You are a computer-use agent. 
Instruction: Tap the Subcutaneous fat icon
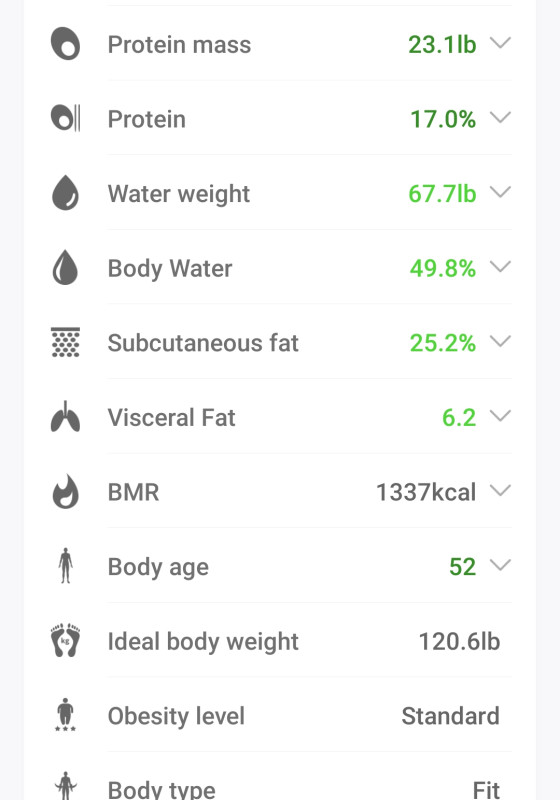65,342
